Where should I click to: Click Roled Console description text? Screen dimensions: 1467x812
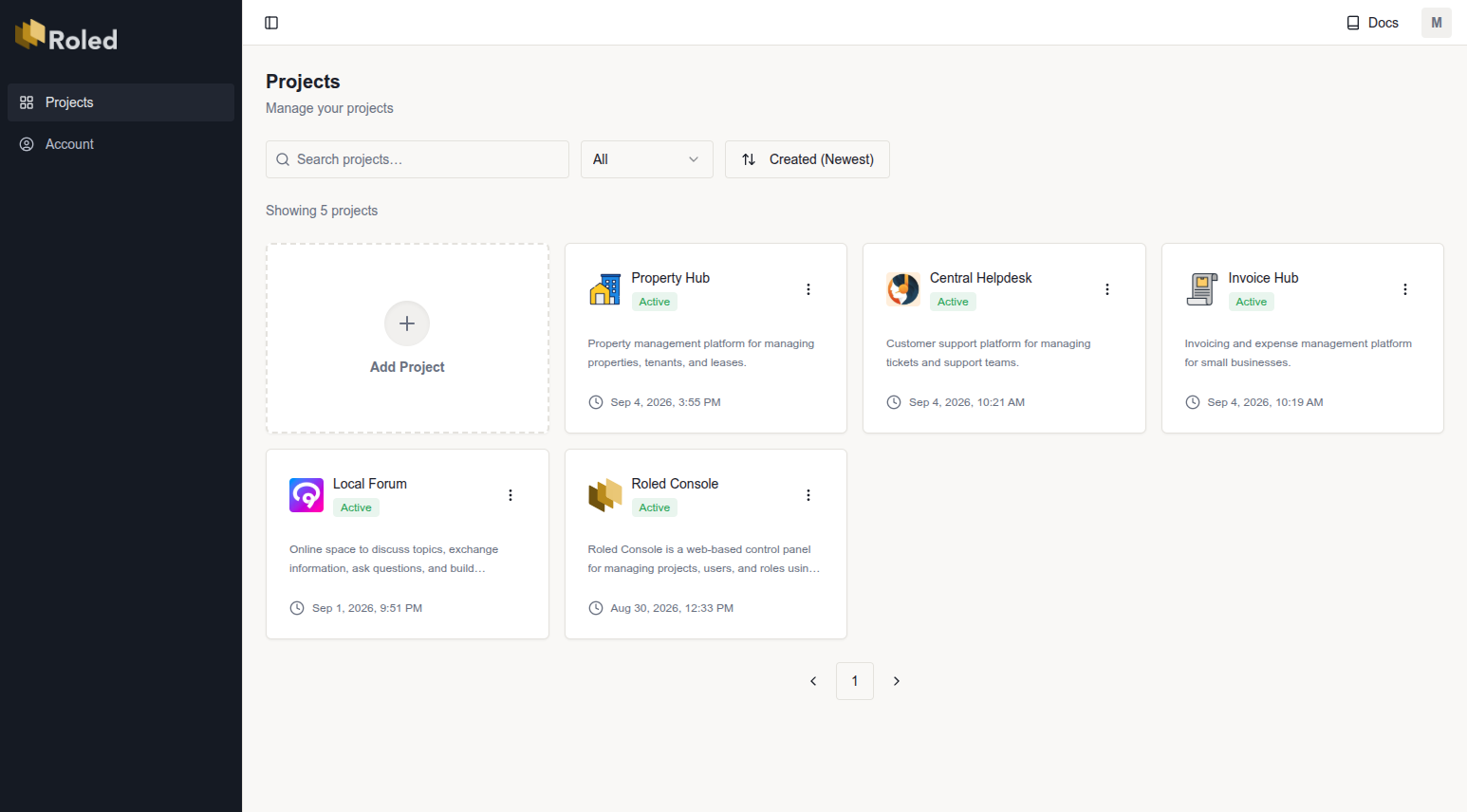tap(704, 559)
